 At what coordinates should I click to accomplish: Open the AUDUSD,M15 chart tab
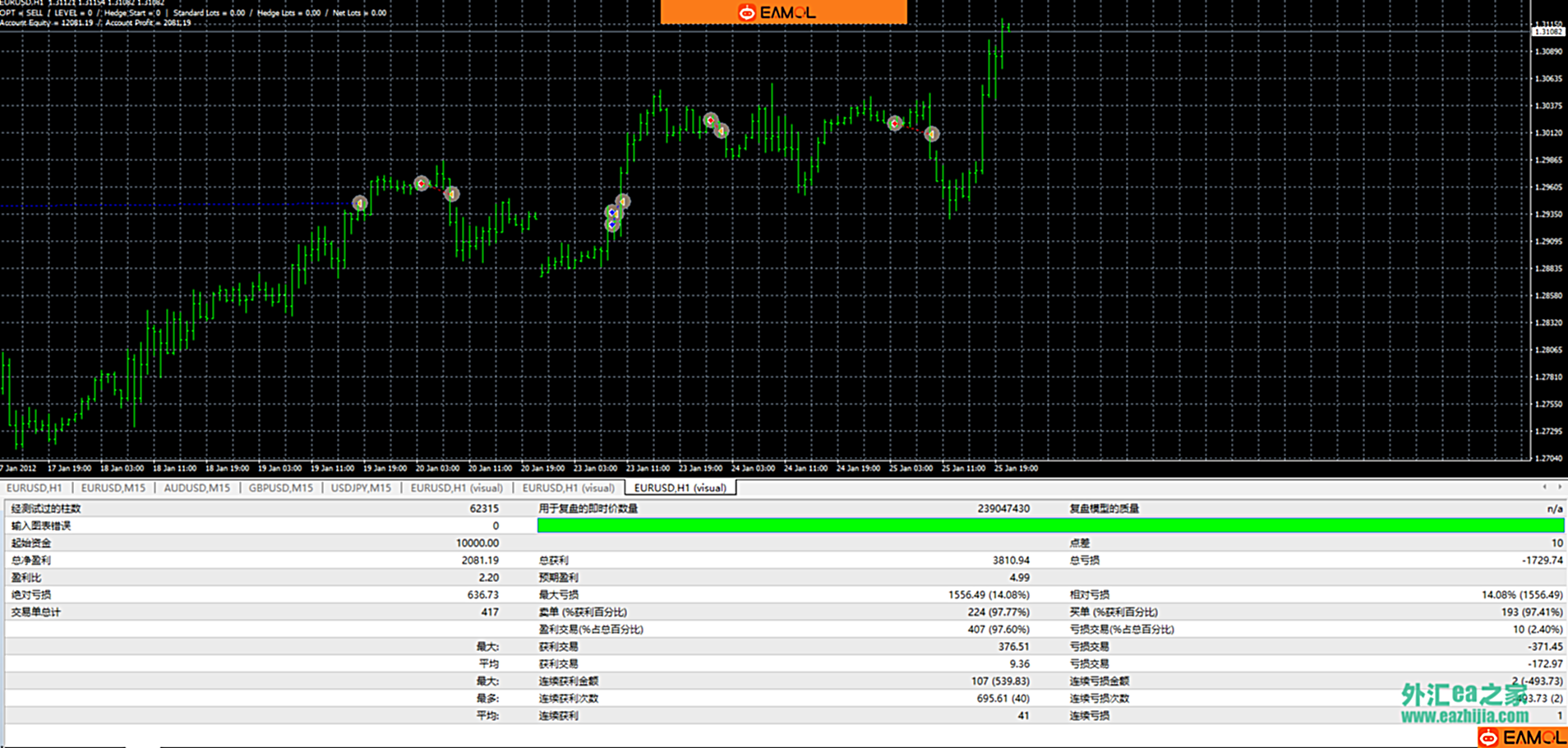[196, 487]
